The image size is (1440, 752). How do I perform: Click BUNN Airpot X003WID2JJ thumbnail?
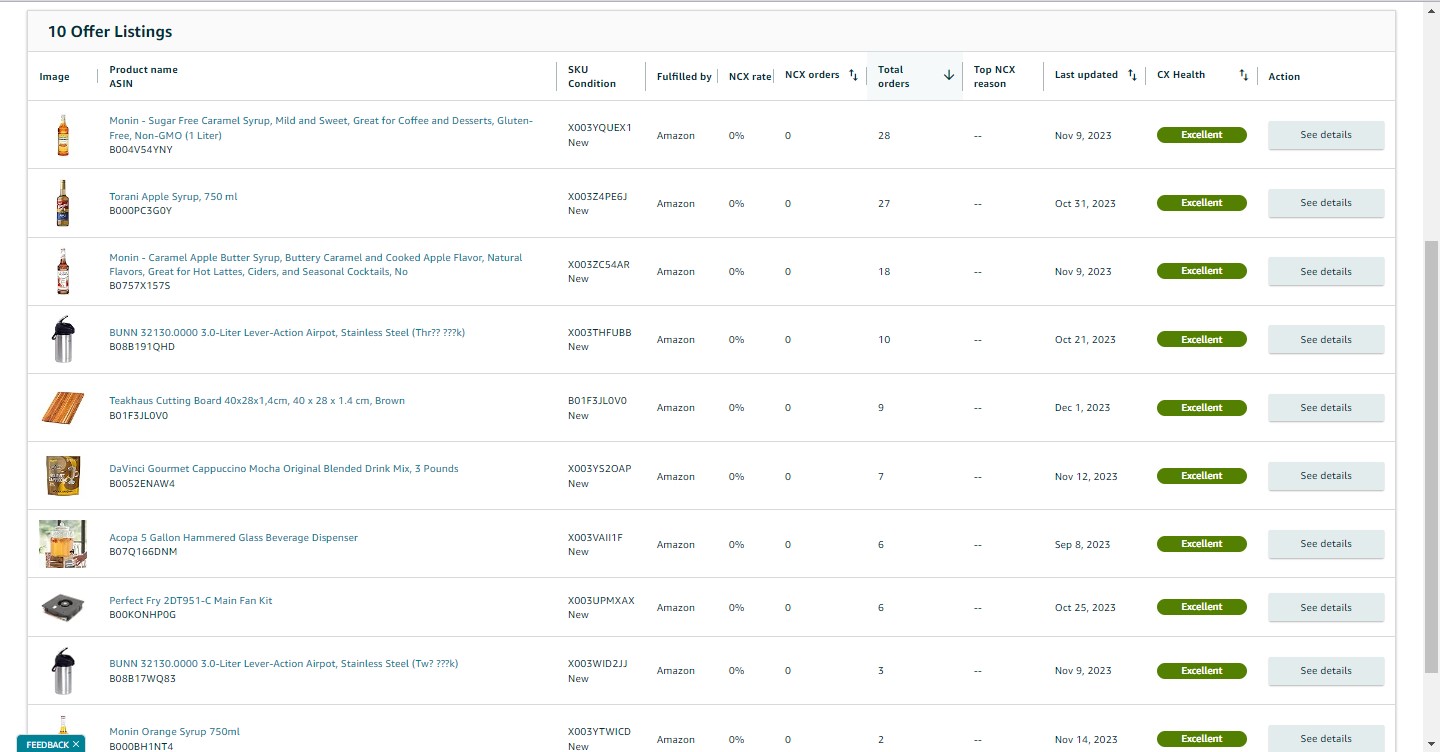click(x=62, y=671)
